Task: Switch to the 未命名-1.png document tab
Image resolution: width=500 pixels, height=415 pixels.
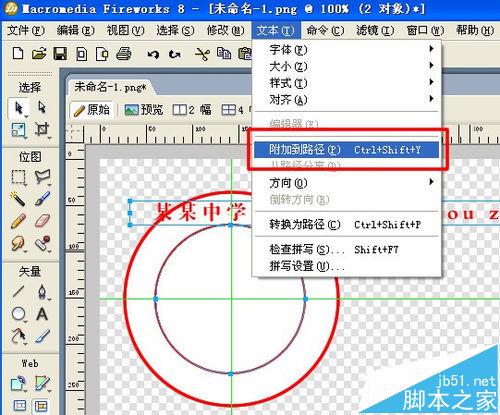Action: [x=110, y=87]
